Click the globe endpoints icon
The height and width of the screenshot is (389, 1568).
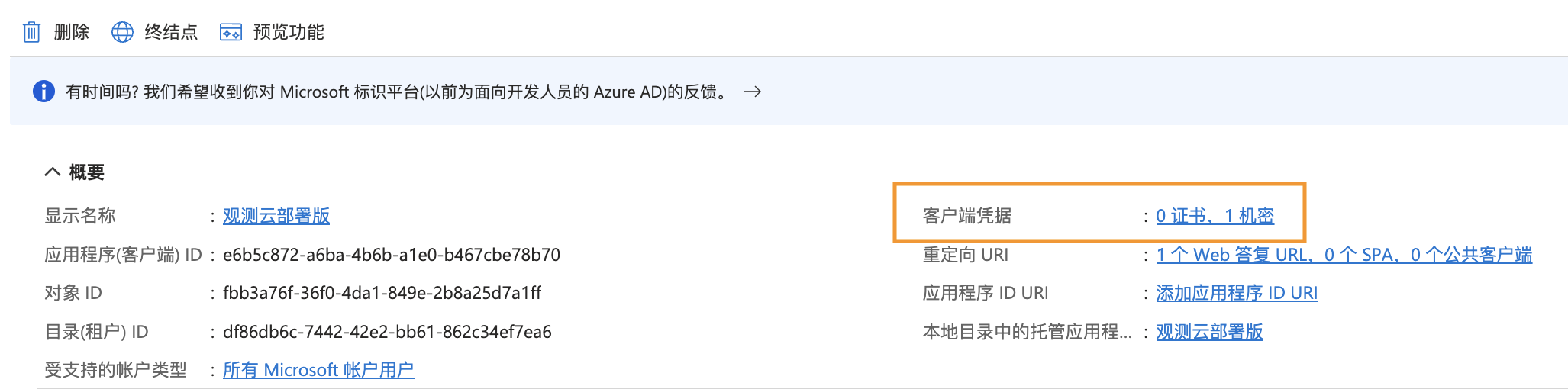click(122, 32)
